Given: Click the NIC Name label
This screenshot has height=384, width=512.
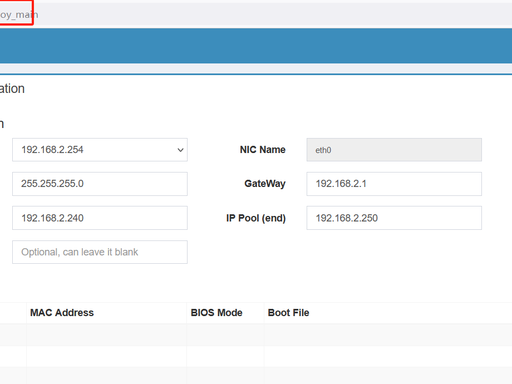Looking at the screenshot, I should click(x=263, y=150).
